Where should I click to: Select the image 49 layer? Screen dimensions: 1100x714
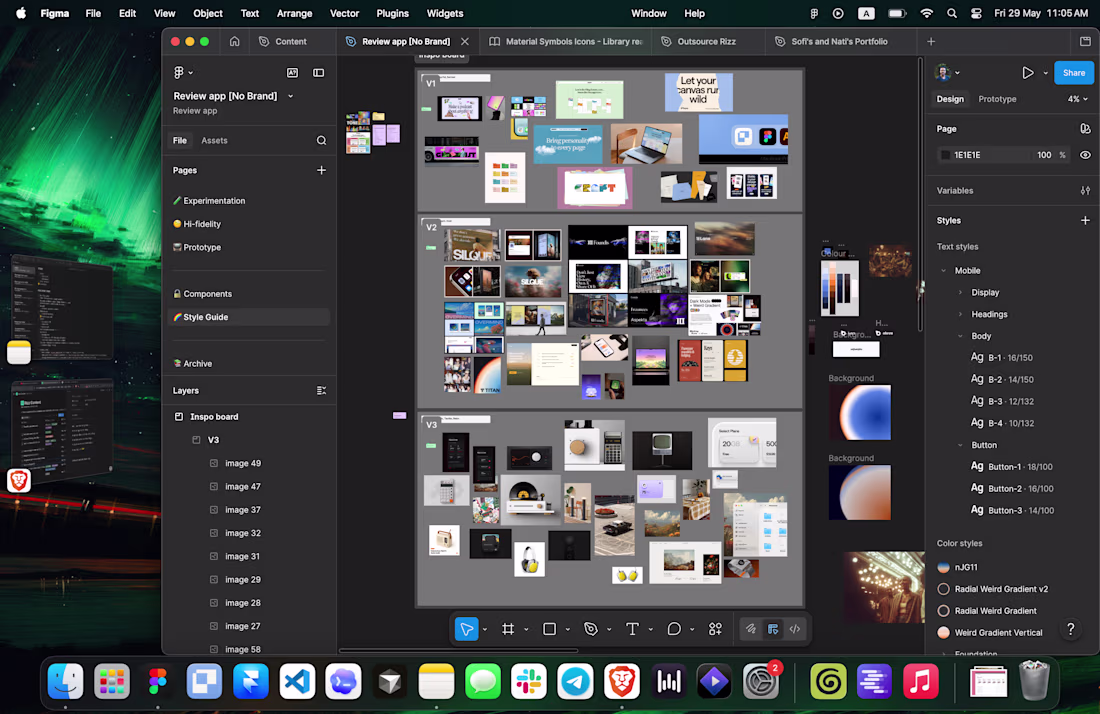coord(243,463)
